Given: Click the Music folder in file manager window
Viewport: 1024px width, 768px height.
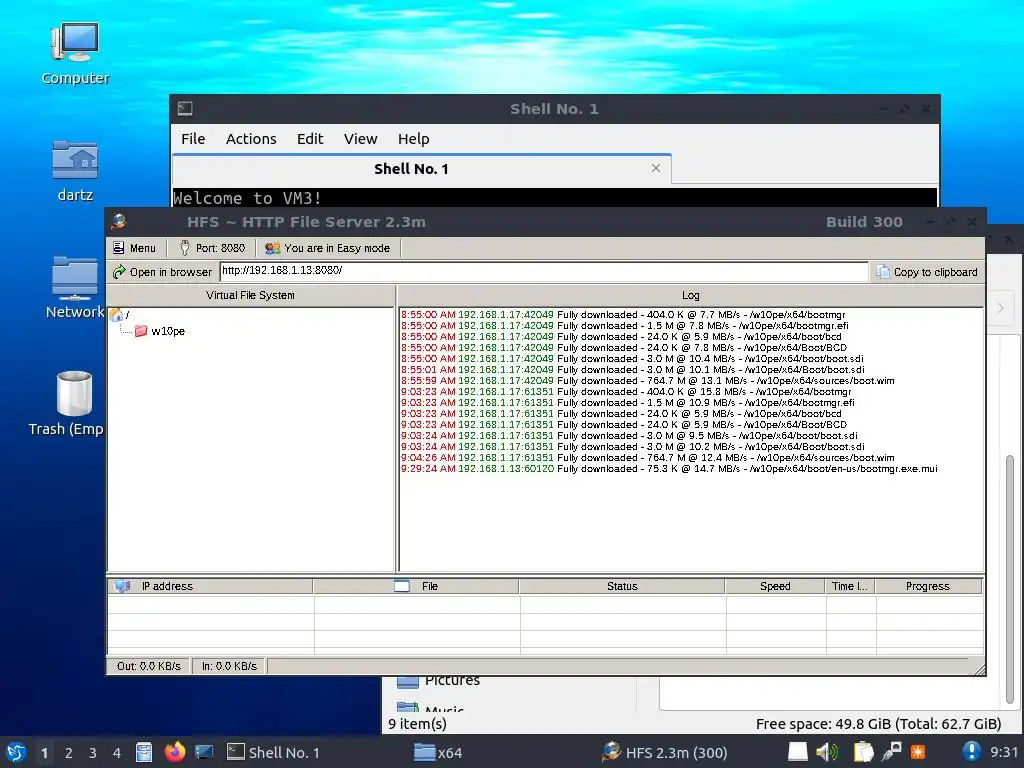Looking at the screenshot, I should (x=431, y=708).
